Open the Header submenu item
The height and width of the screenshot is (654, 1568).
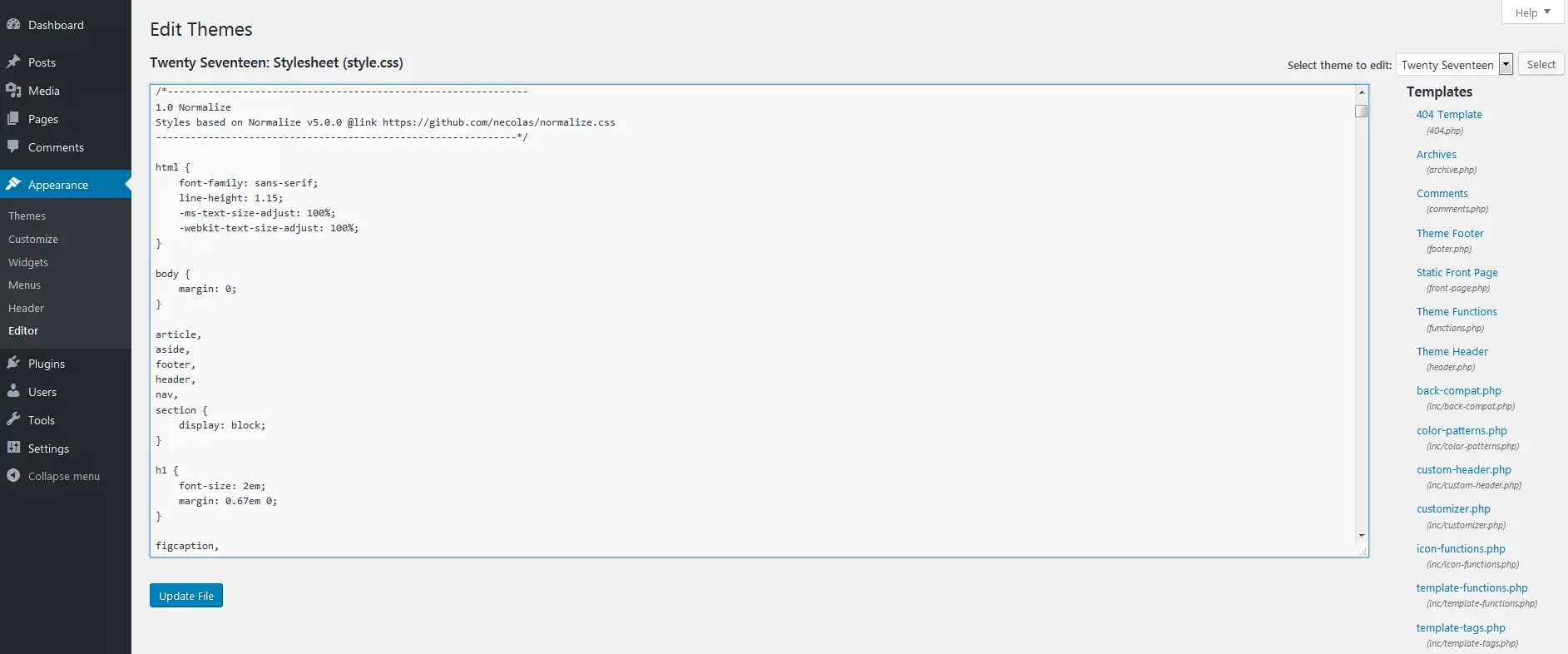[26, 309]
